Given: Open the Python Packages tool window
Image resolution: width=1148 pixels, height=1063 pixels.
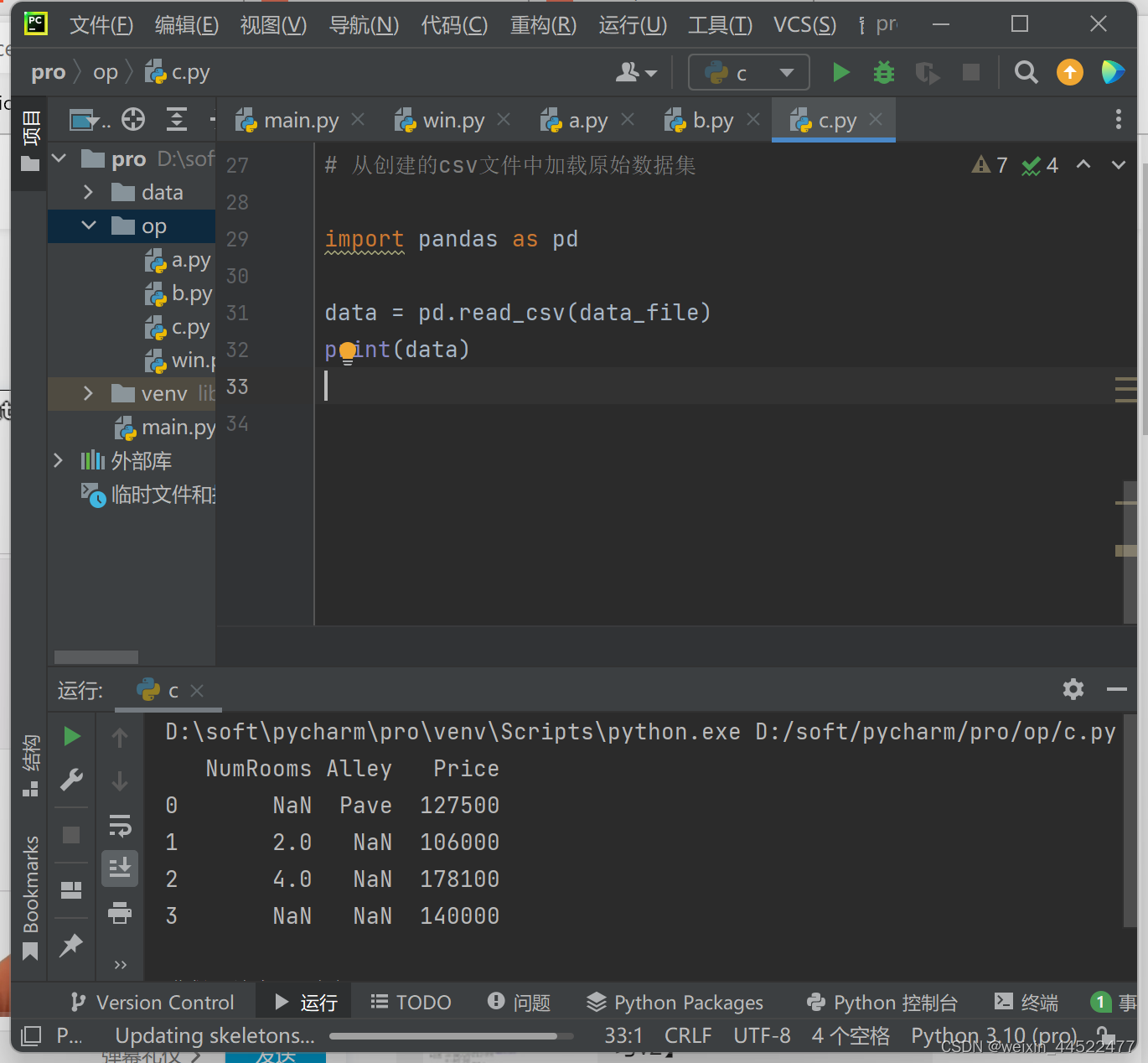Looking at the screenshot, I should coord(675,1002).
